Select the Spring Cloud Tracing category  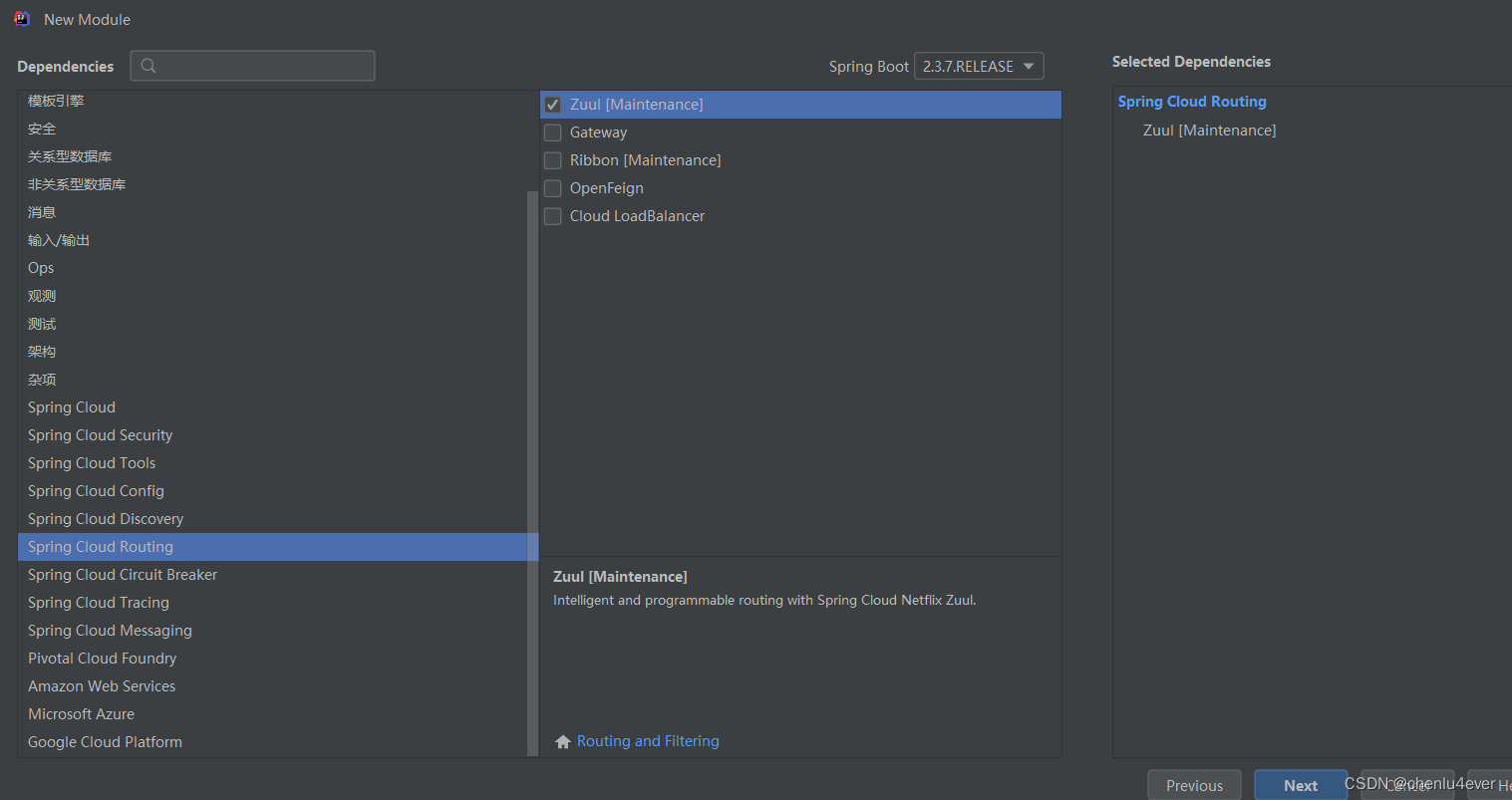click(98, 602)
